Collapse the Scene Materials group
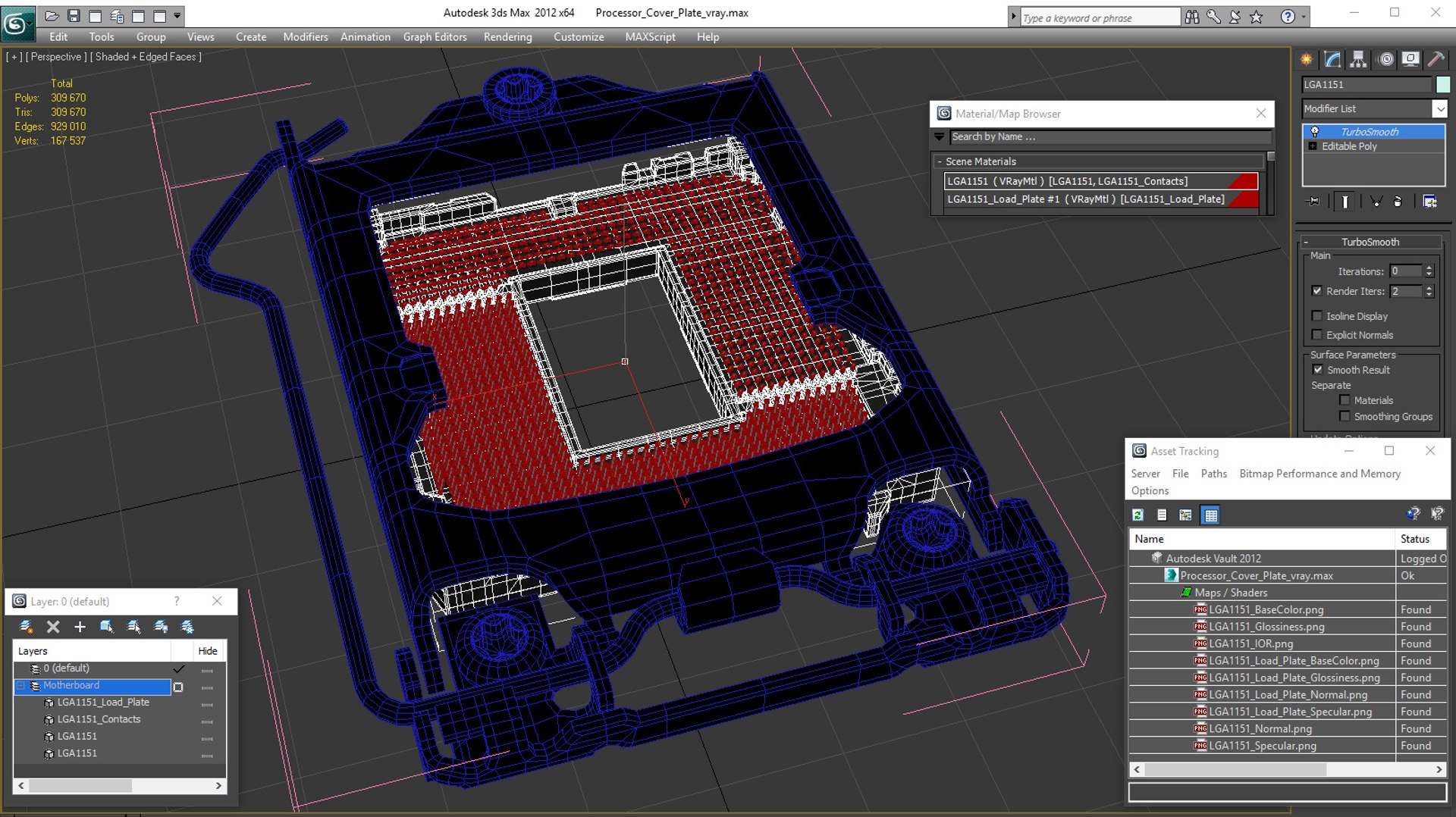This screenshot has width=1456, height=817. coord(940,161)
